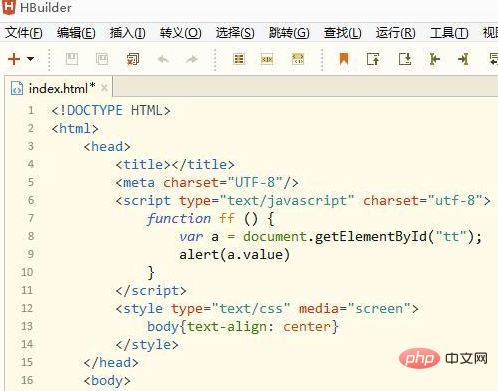Expand the New dropdown arrow
The image size is (498, 391).
(x=30, y=59)
